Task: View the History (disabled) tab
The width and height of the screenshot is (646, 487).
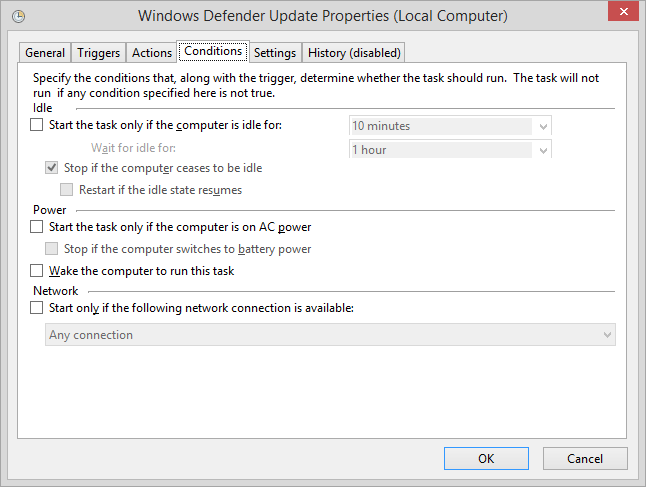Action: [354, 53]
